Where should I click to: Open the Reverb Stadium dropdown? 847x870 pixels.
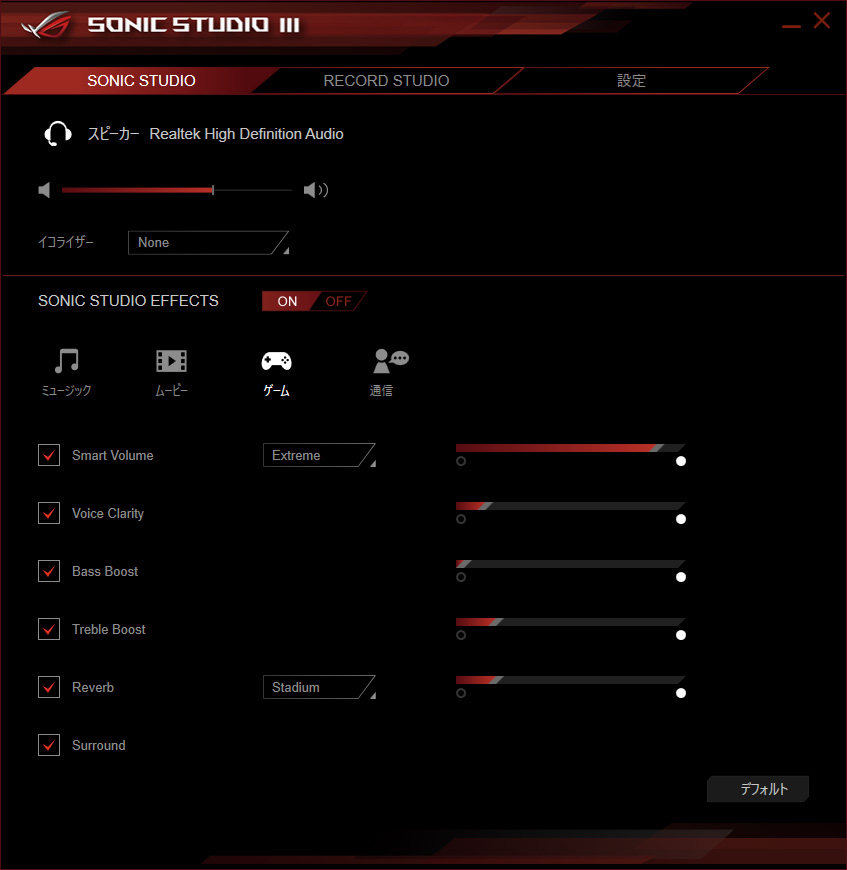[319, 687]
